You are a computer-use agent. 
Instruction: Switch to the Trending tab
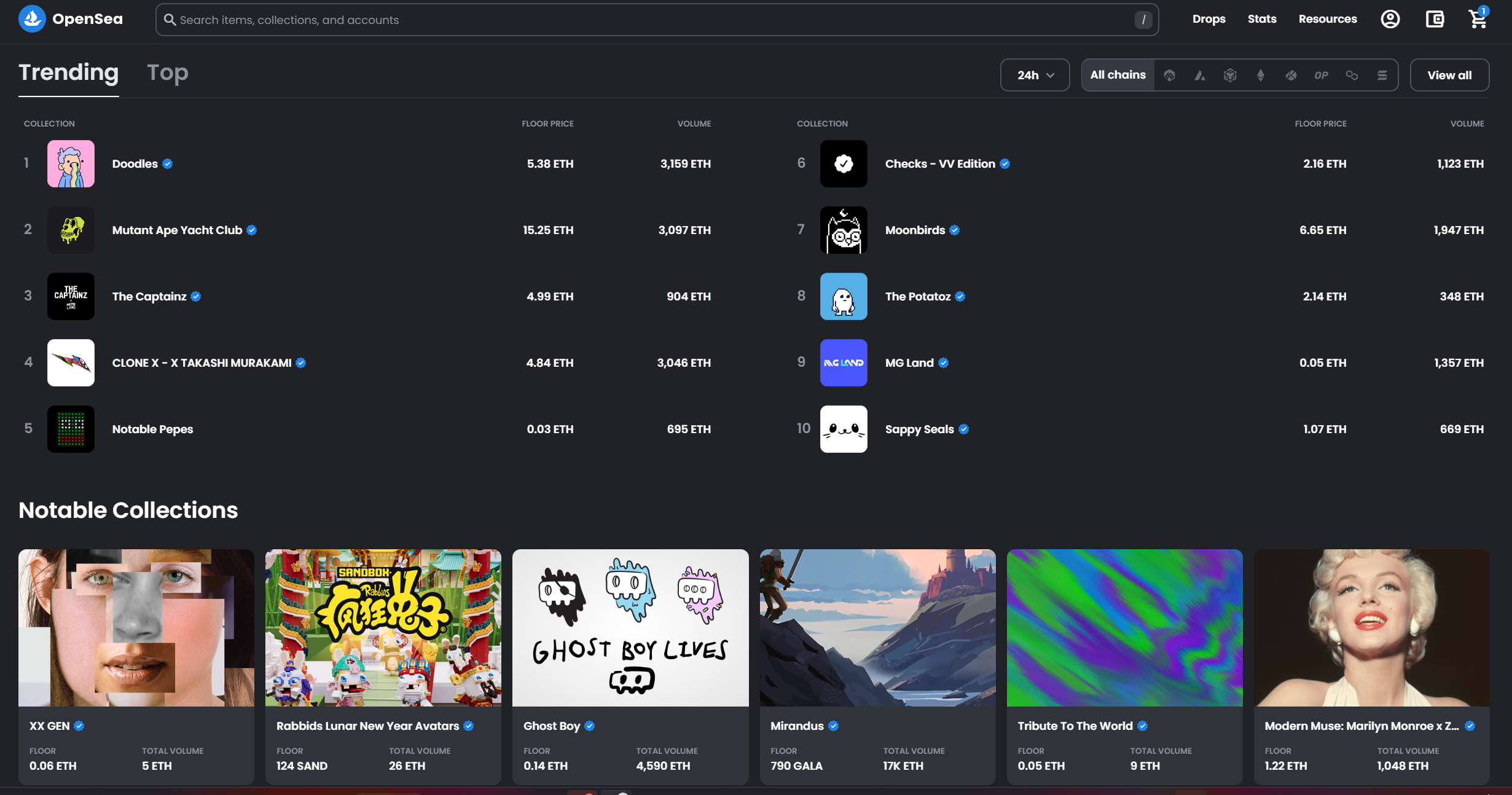click(68, 72)
